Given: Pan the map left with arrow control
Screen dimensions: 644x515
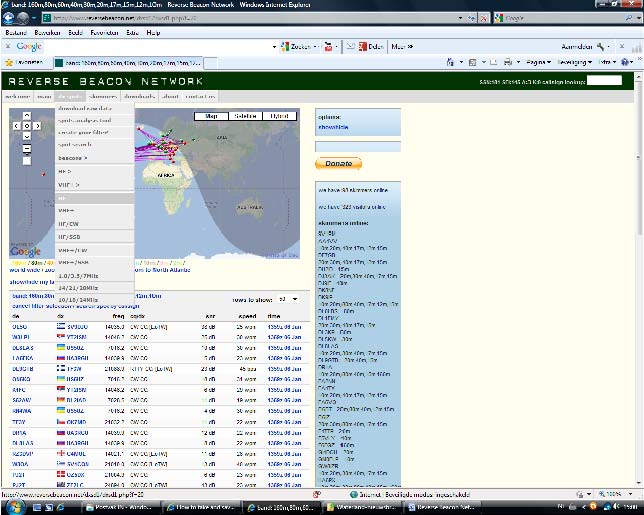Looking at the screenshot, I should click(18, 125).
